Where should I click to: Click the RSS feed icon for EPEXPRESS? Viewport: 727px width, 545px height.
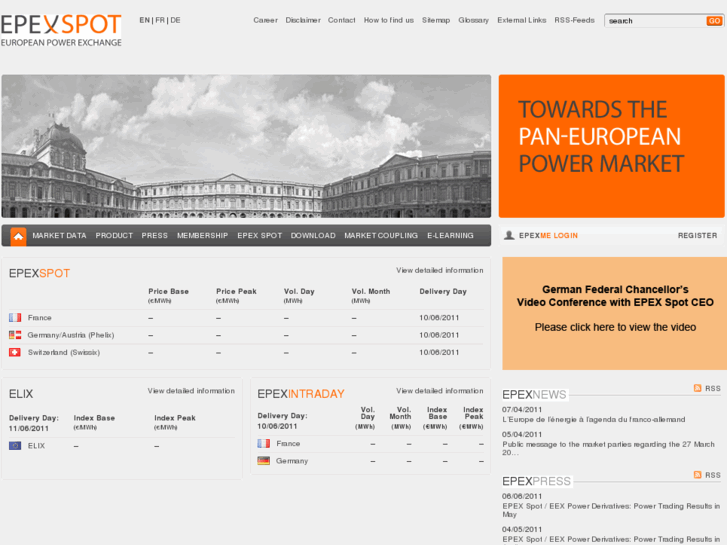[697, 475]
